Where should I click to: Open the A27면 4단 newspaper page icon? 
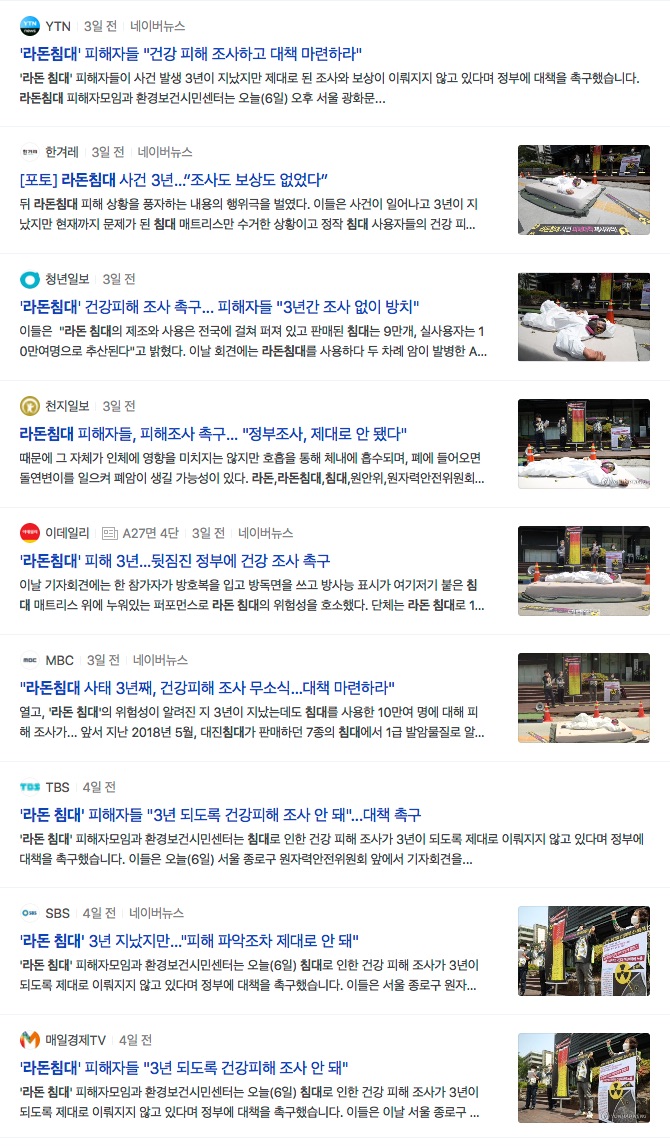coord(110,533)
